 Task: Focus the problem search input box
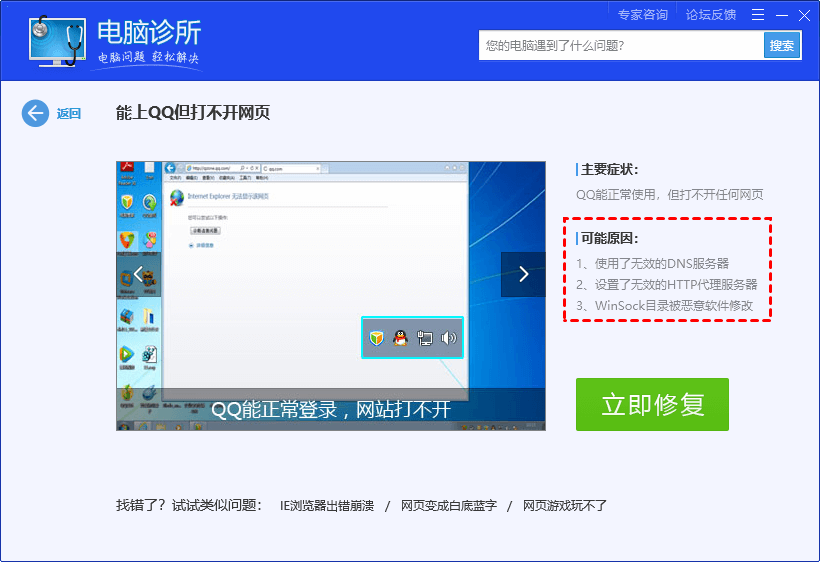click(x=620, y=46)
